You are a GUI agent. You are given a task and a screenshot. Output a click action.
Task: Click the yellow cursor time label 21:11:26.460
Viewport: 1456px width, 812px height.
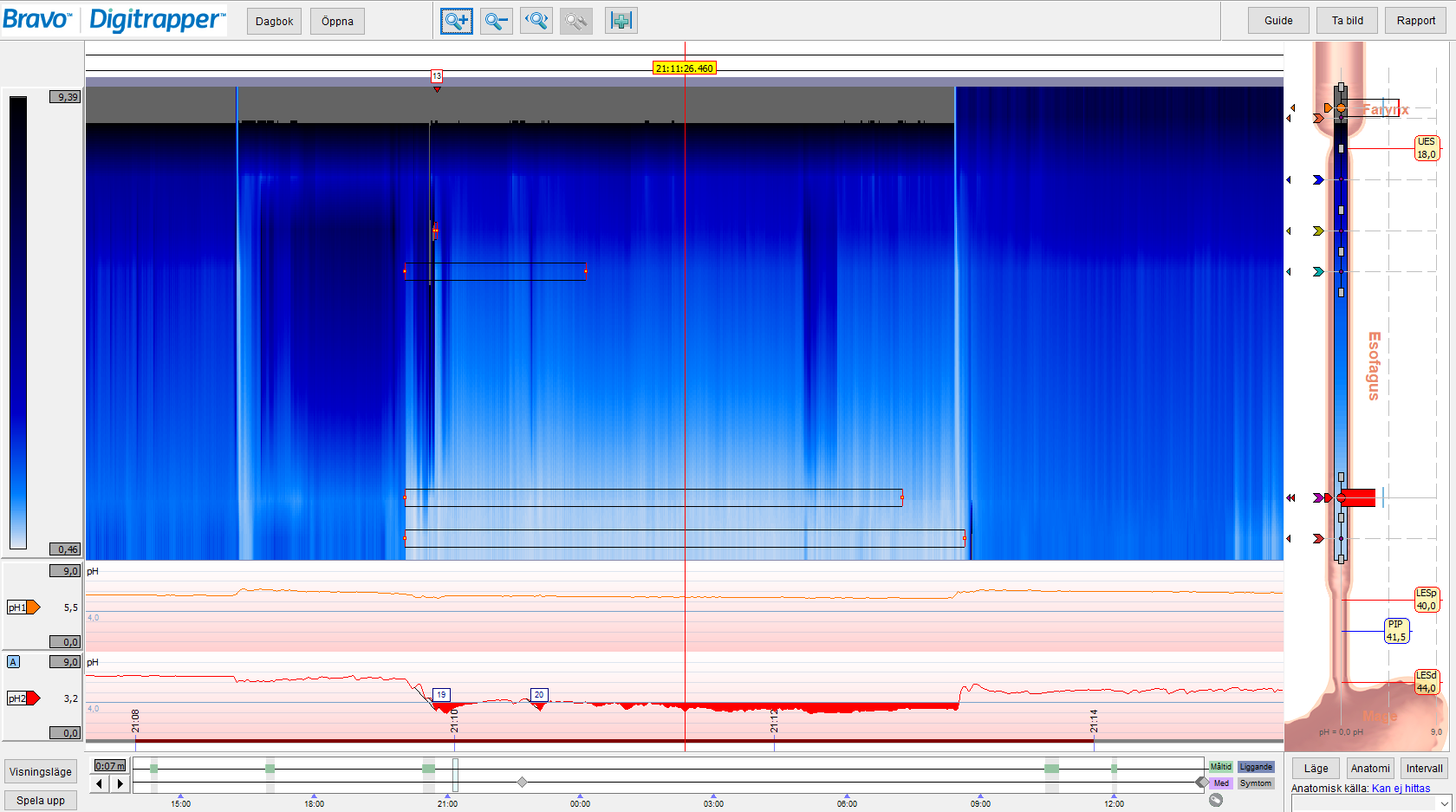[x=685, y=68]
